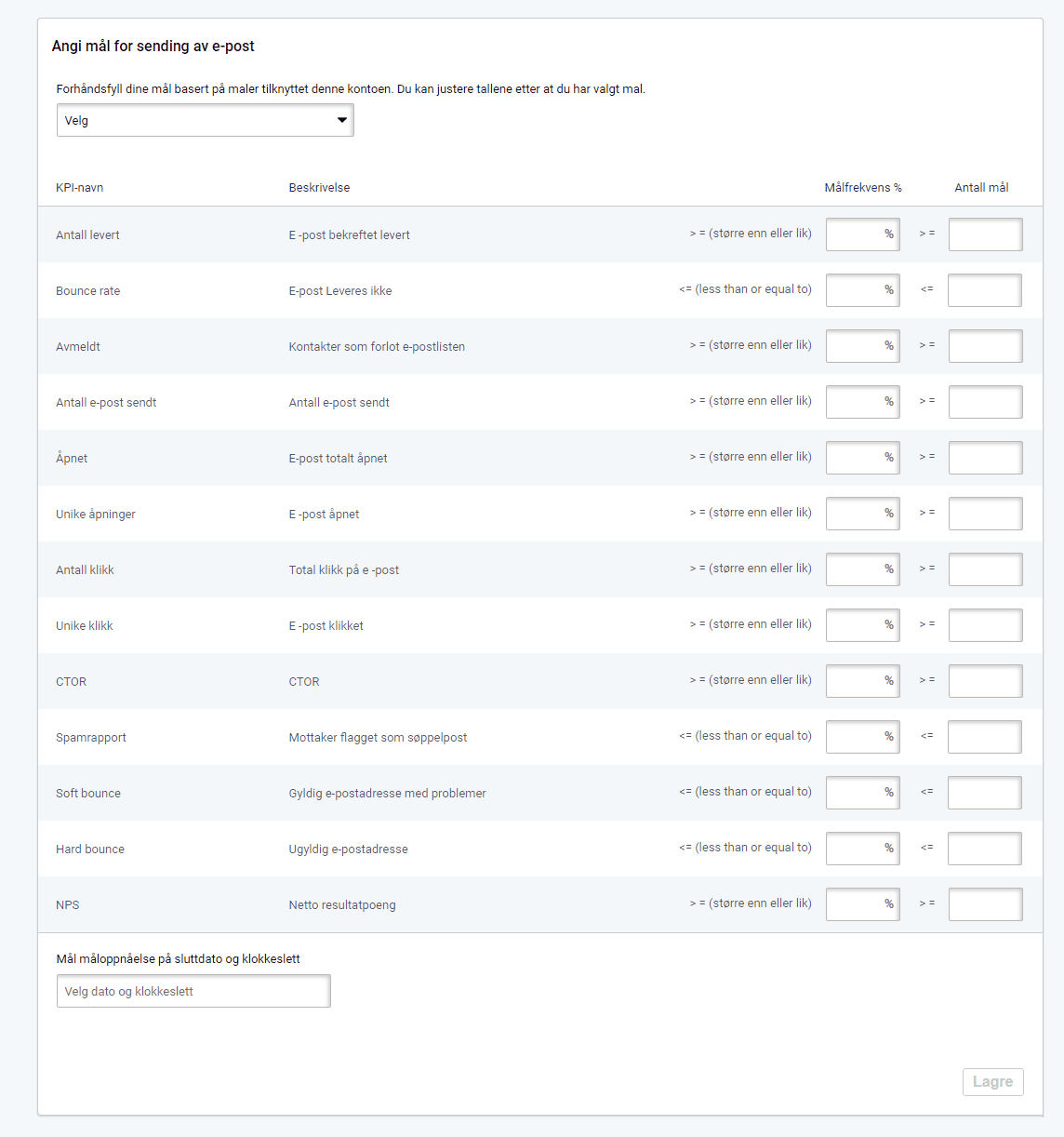Click the Målfrekvens % column header
Viewport: 1064px width, 1137px height.
coord(863,187)
